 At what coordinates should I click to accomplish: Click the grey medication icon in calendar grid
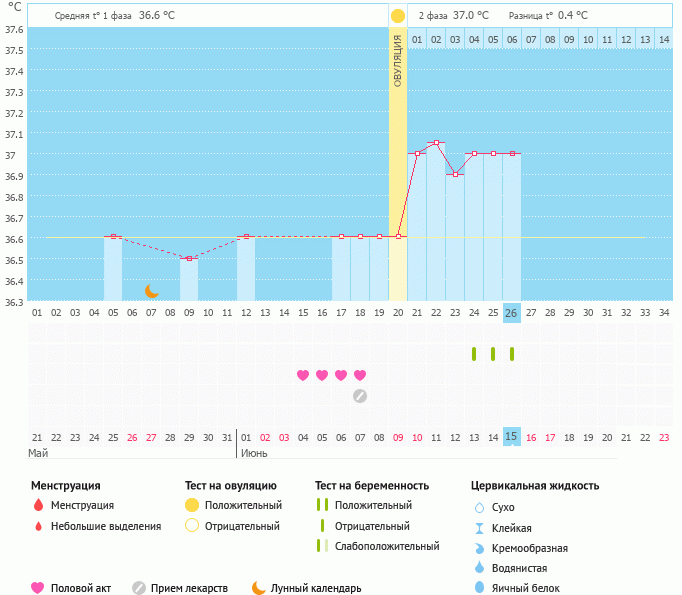[360, 396]
